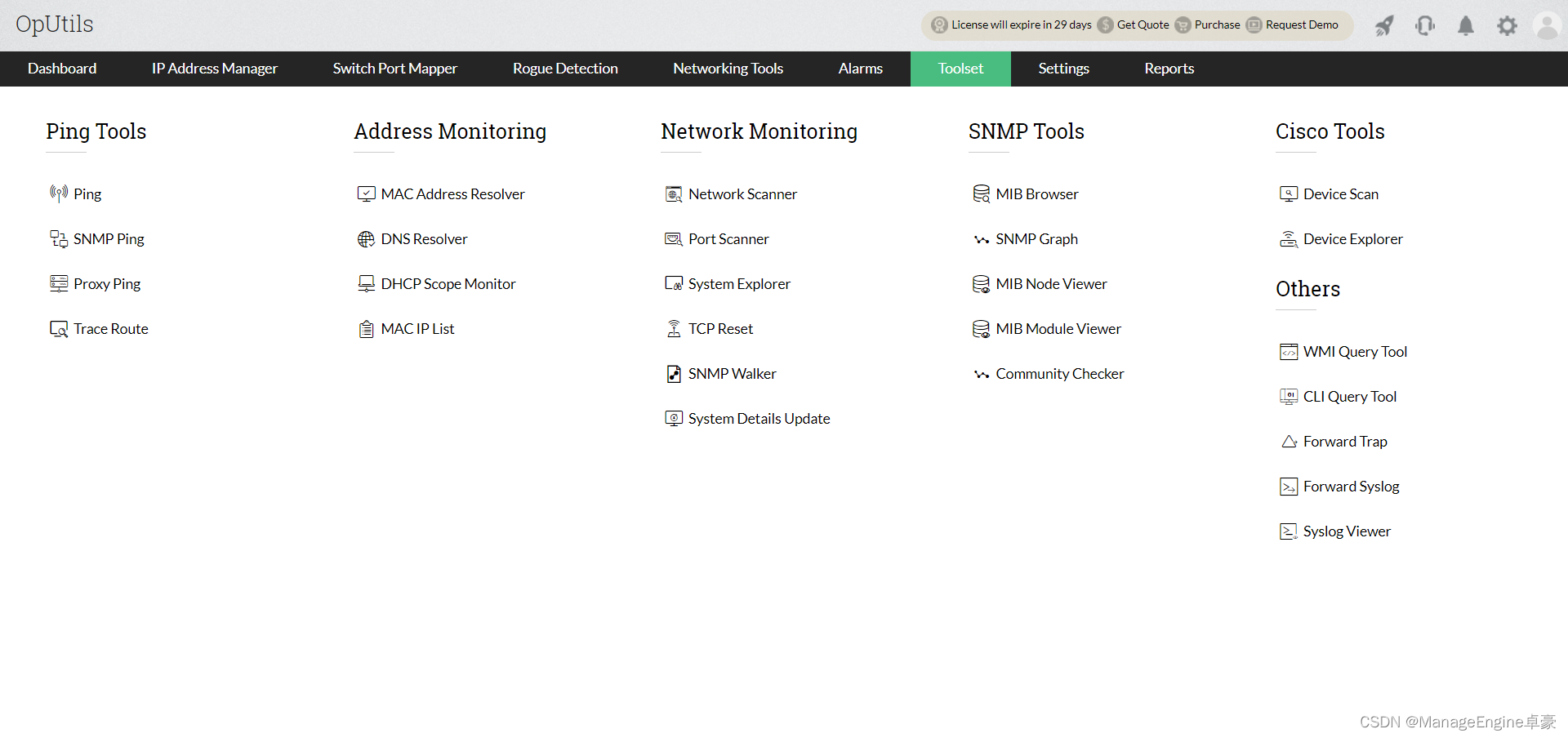Open the Forward Trap link
This screenshot has width=1568, height=738.
[1345, 441]
